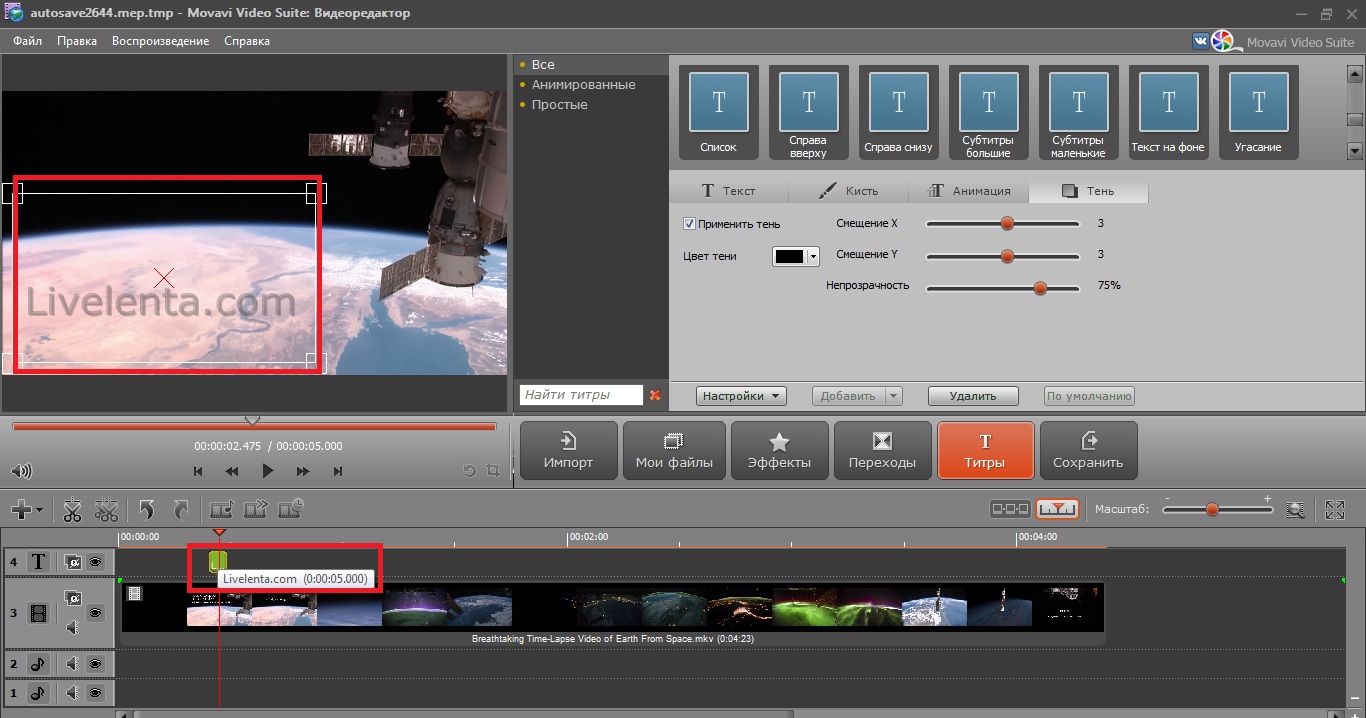Open the Настройки dropdown button
The image size is (1366, 718).
pyautogui.click(x=741, y=396)
